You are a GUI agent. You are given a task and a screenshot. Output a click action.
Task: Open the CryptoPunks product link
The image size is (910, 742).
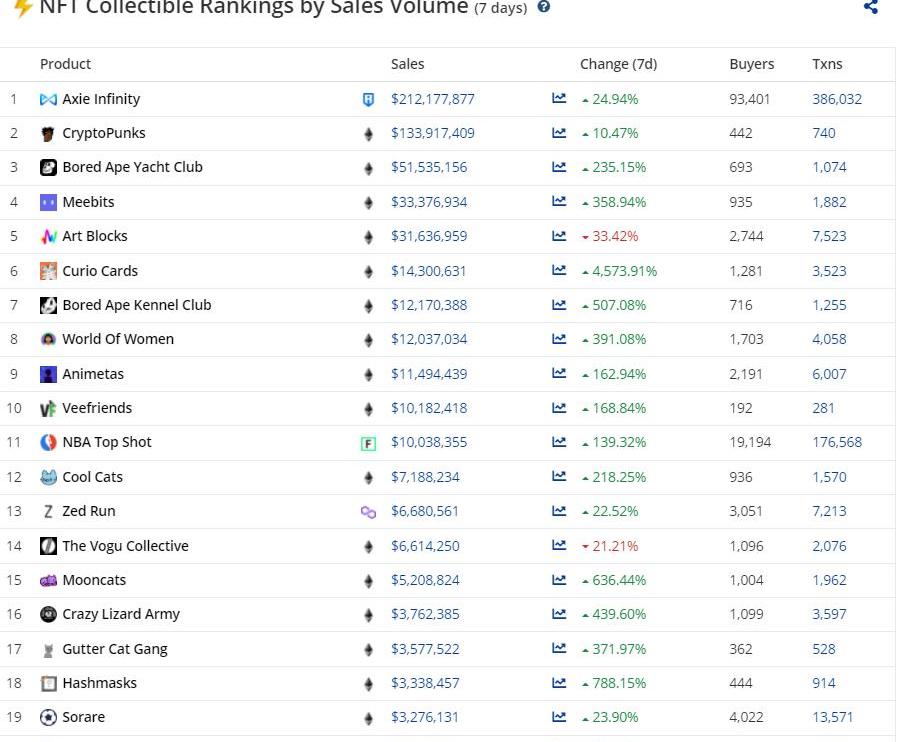pos(104,133)
